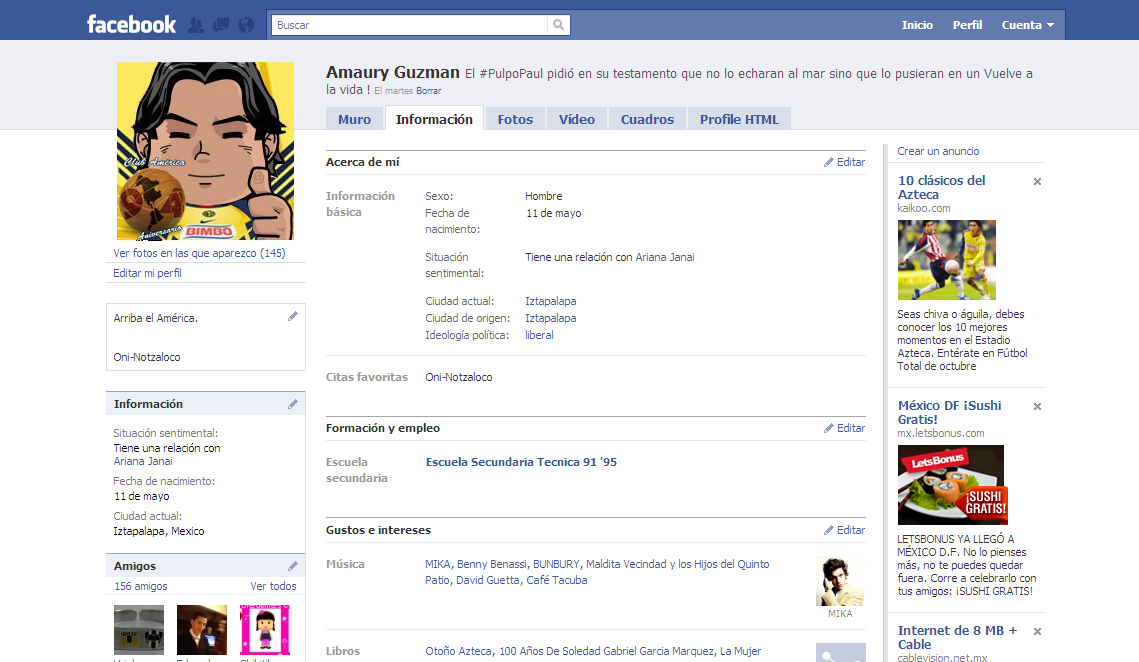
Task: Click Editar in Formación y empleo section
Action: tap(844, 428)
